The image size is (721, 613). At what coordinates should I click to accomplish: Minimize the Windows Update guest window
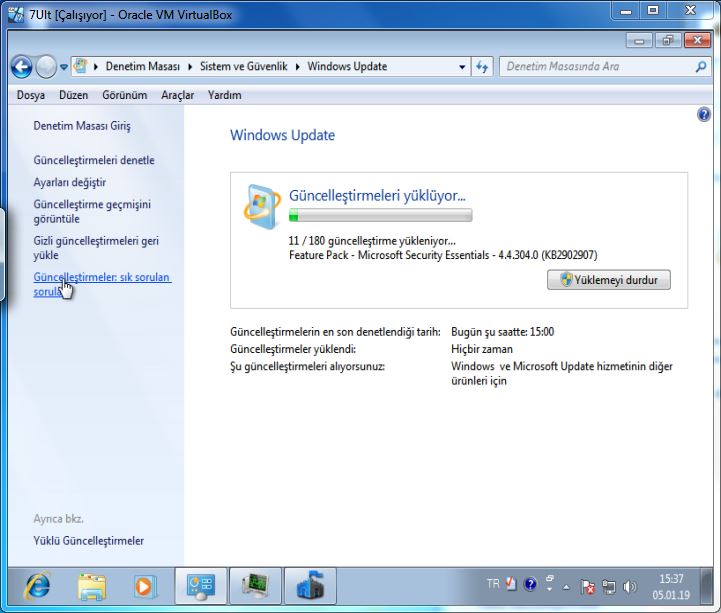tap(639, 41)
